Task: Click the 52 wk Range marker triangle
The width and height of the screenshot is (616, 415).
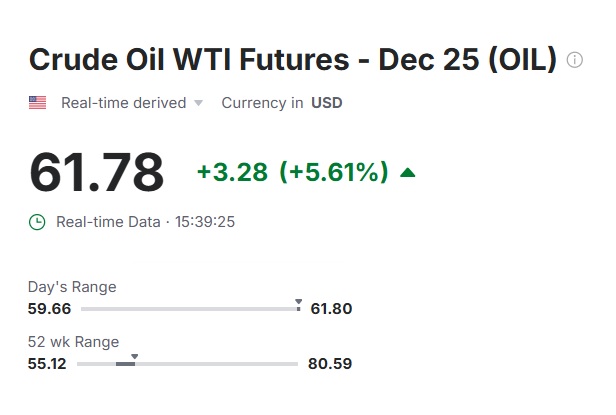Action: 135,356
